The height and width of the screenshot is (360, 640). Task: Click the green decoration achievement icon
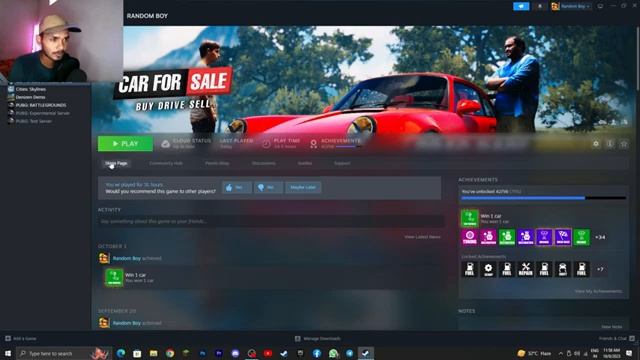(507, 237)
